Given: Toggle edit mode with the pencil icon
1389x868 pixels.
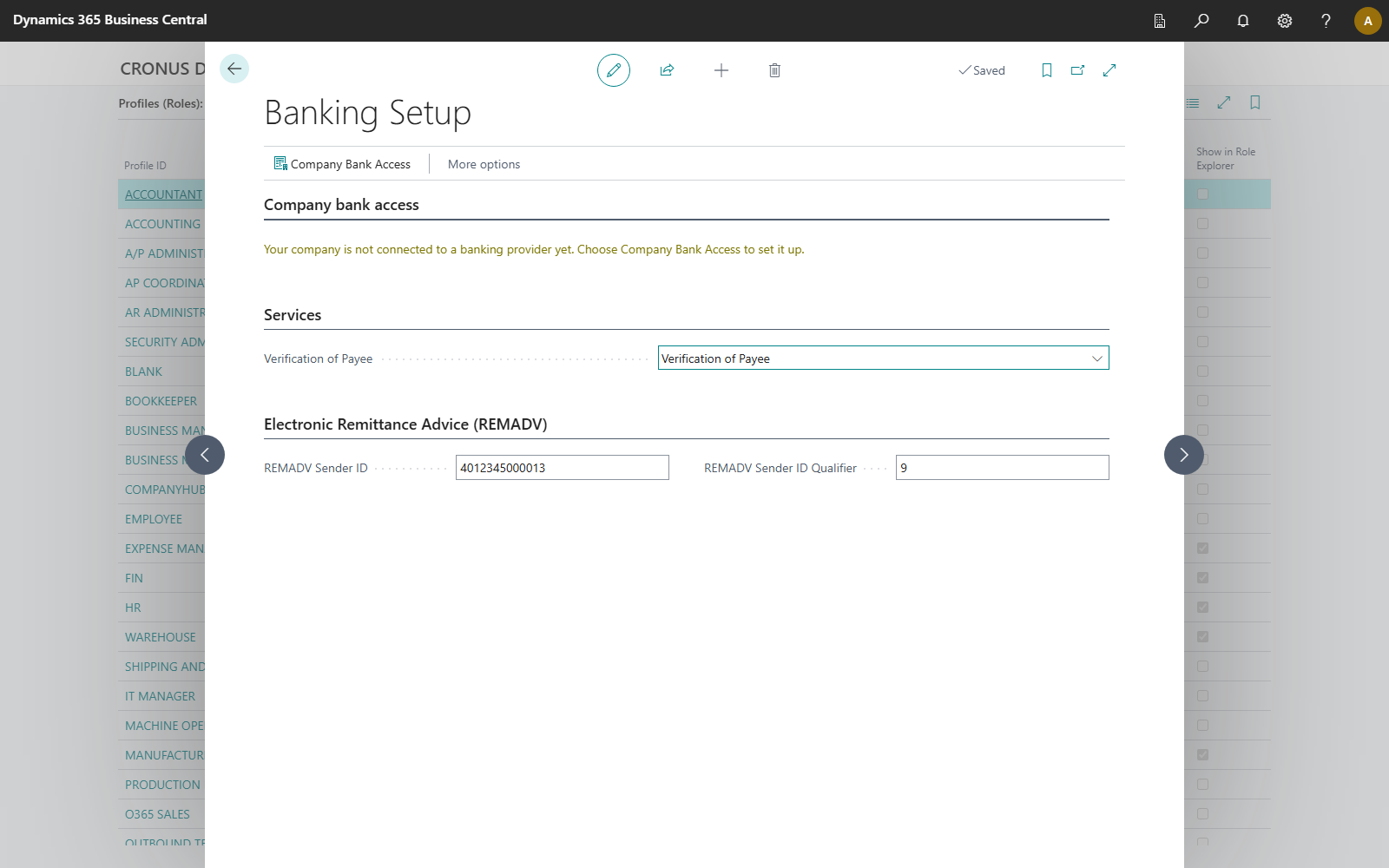Looking at the screenshot, I should 614,70.
